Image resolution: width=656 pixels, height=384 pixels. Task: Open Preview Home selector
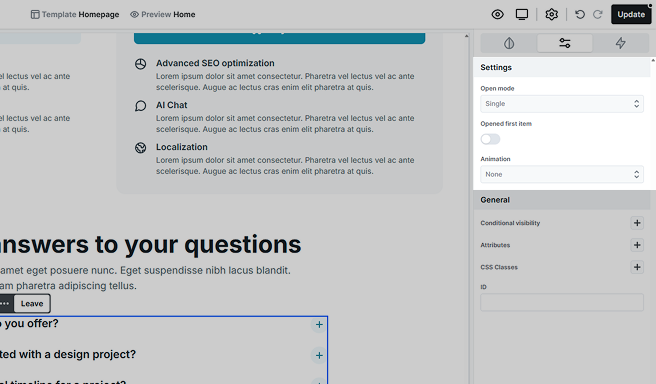(162, 15)
